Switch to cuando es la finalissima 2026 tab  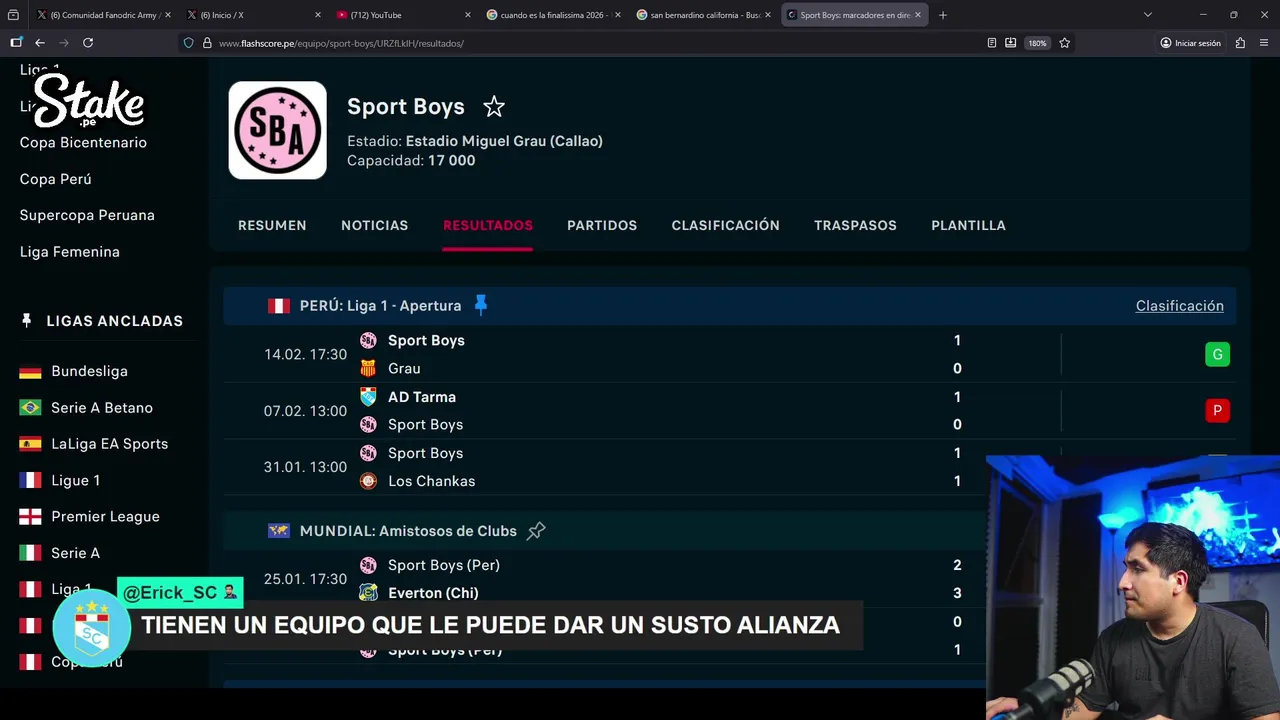pyautogui.click(x=554, y=15)
